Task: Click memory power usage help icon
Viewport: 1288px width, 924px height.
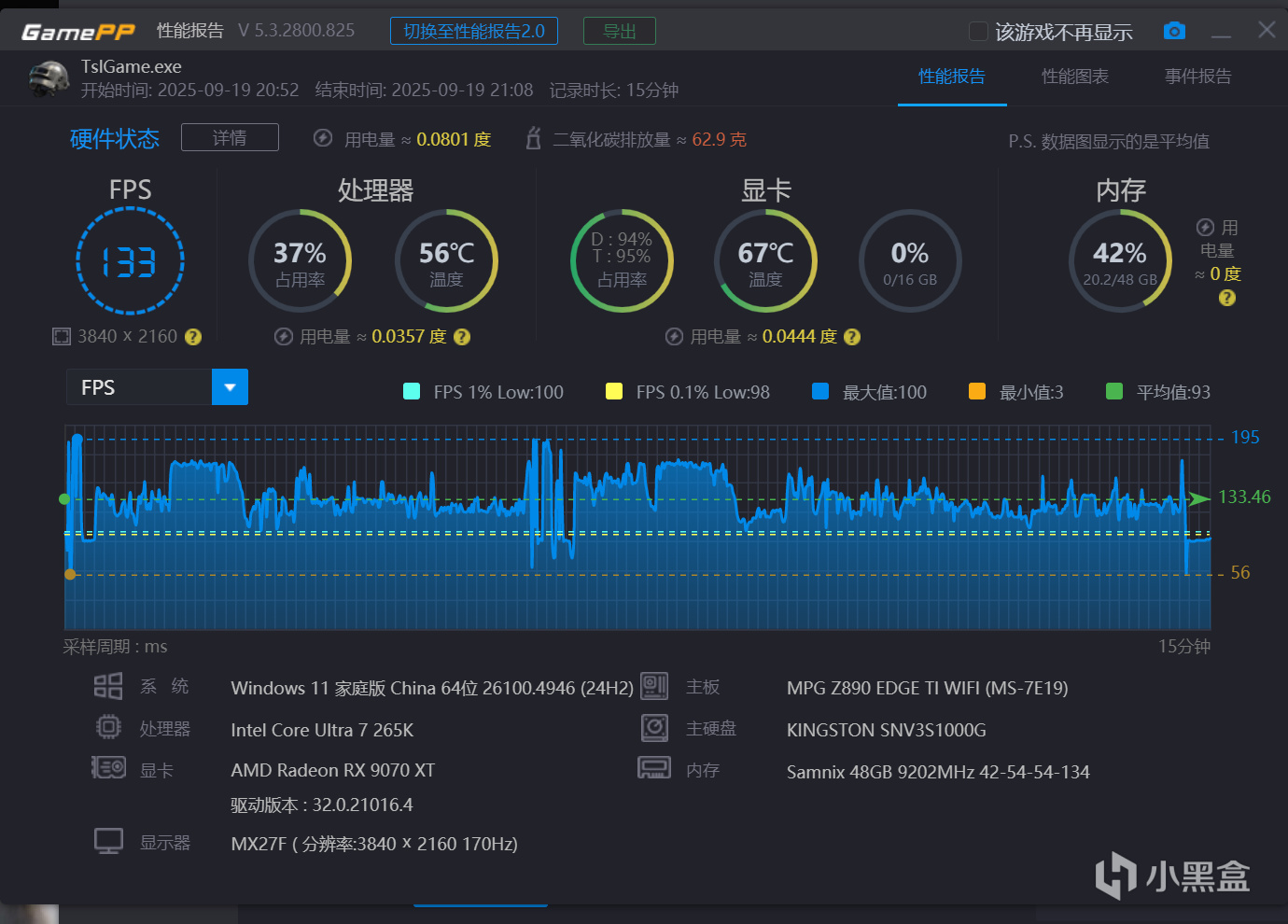Action: coord(1227,298)
